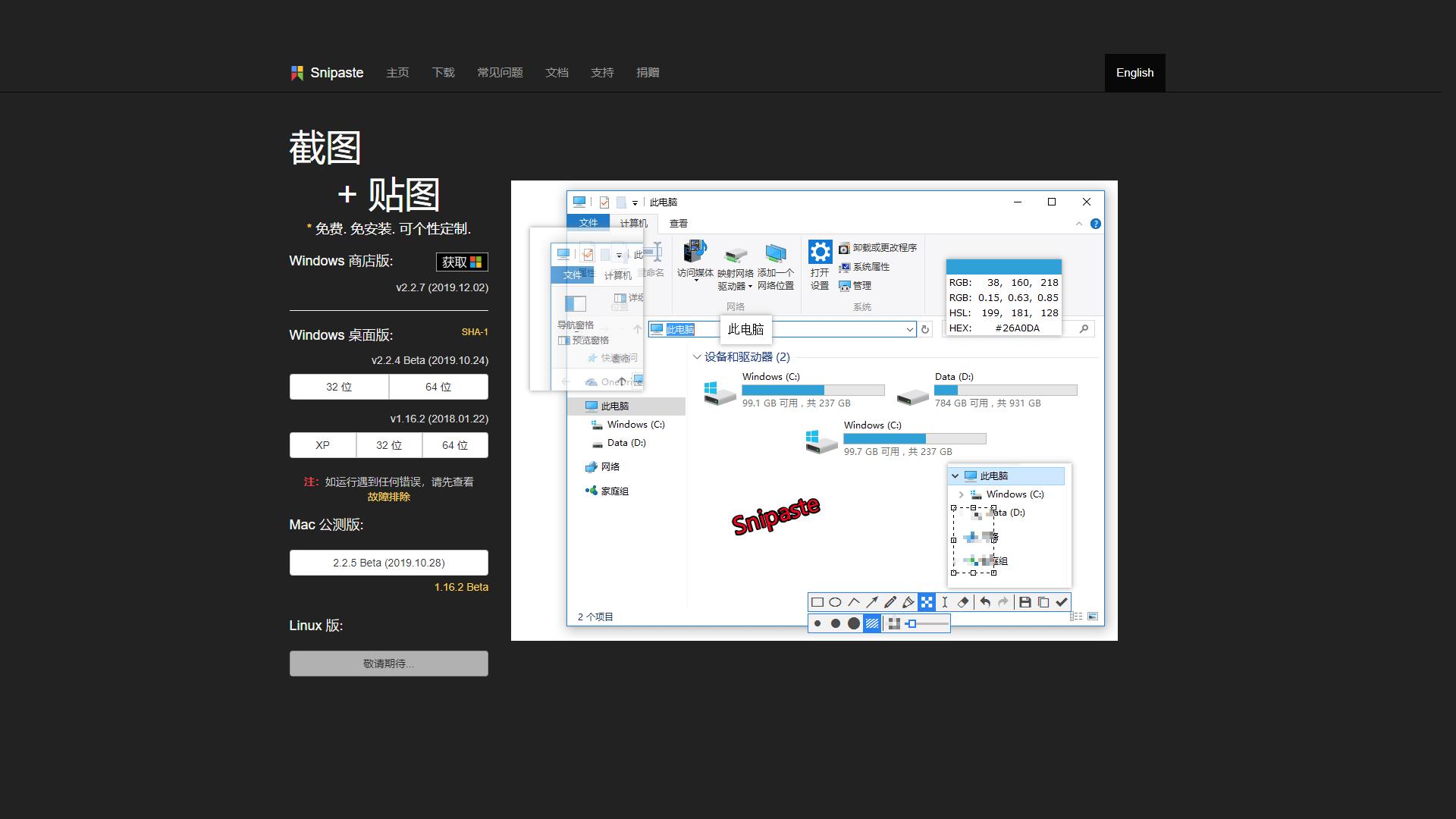Open the 常见问题 navigation menu item
Image resolution: width=1456 pixels, height=819 pixels.
[x=500, y=73]
